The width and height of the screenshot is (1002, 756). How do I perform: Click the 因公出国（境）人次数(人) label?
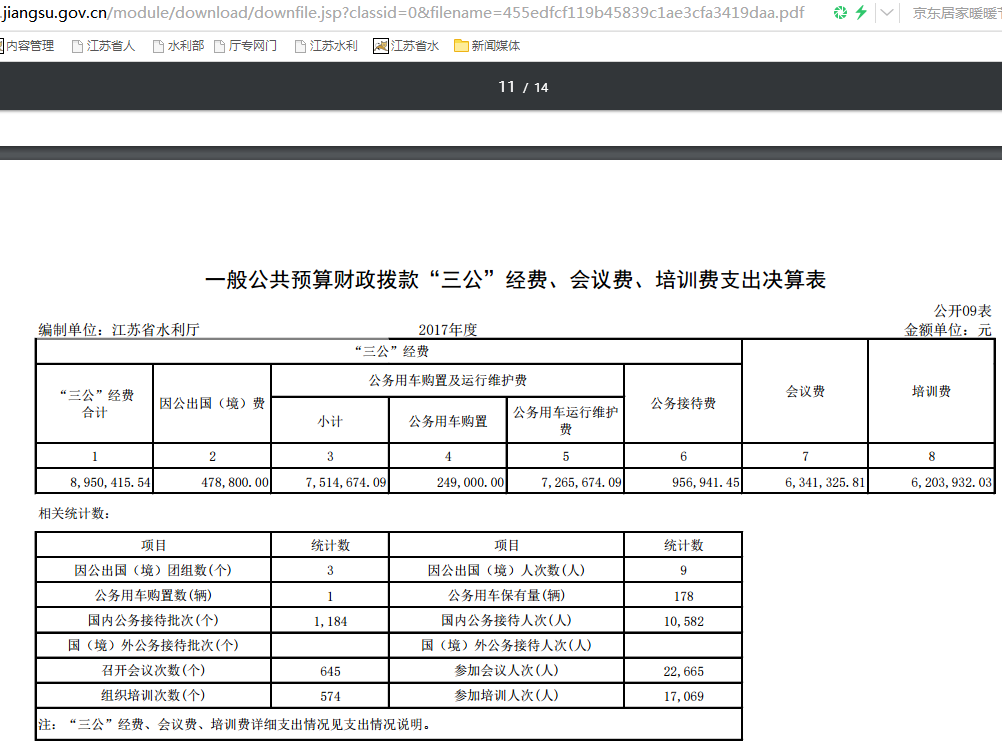[506, 570]
